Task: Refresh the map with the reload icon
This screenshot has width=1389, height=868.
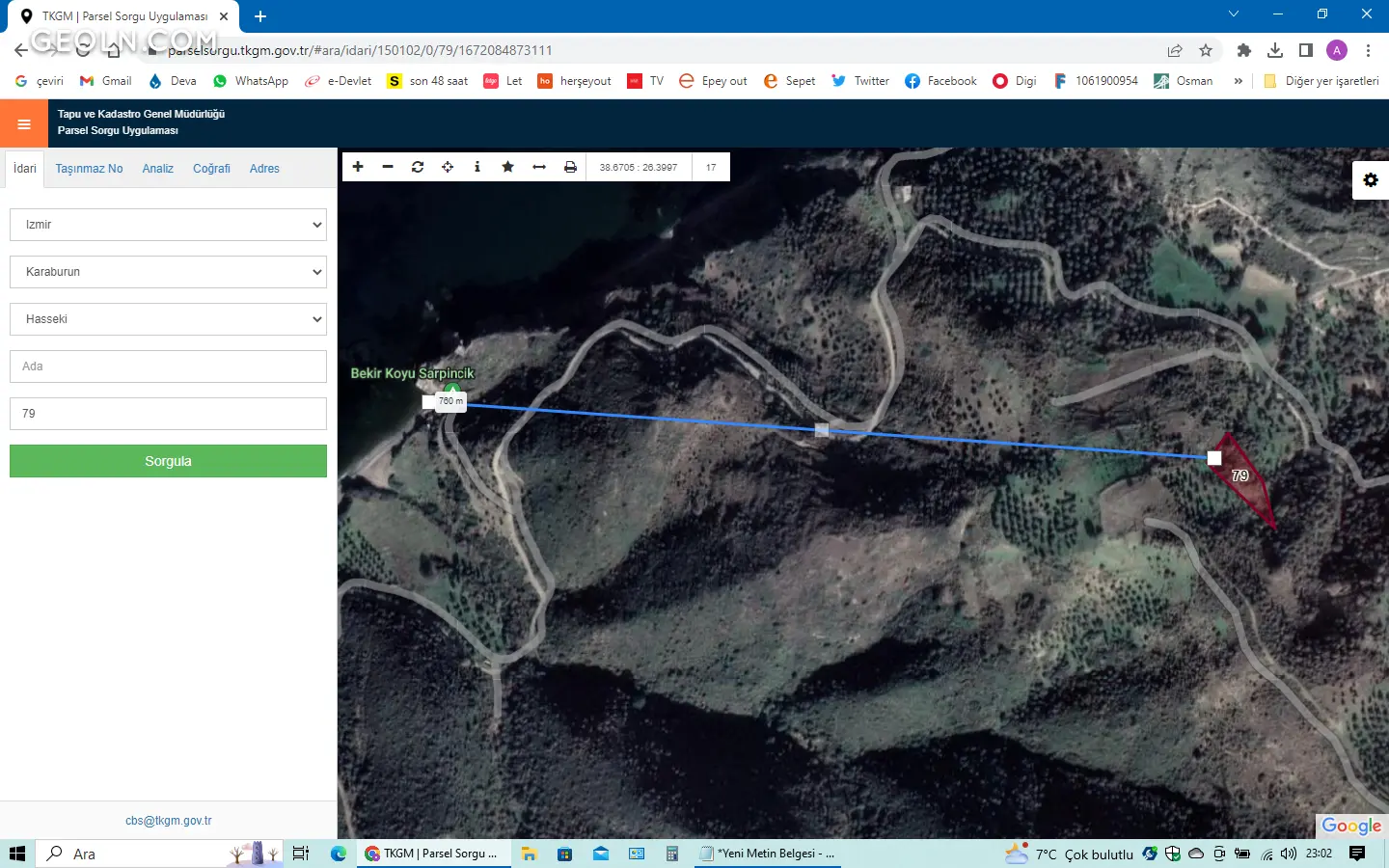Action: click(418, 167)
